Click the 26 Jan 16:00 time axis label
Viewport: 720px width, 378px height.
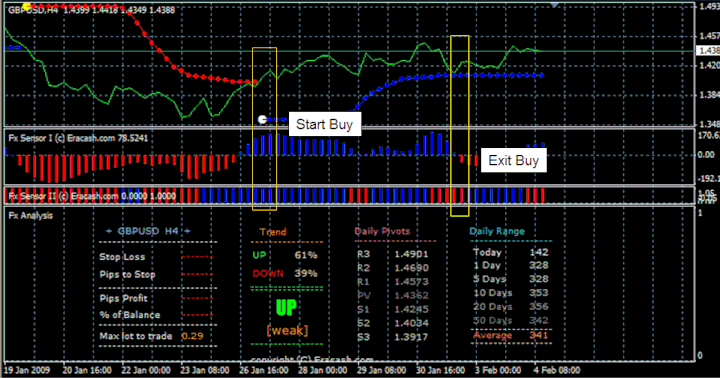(x=263, y=370)
